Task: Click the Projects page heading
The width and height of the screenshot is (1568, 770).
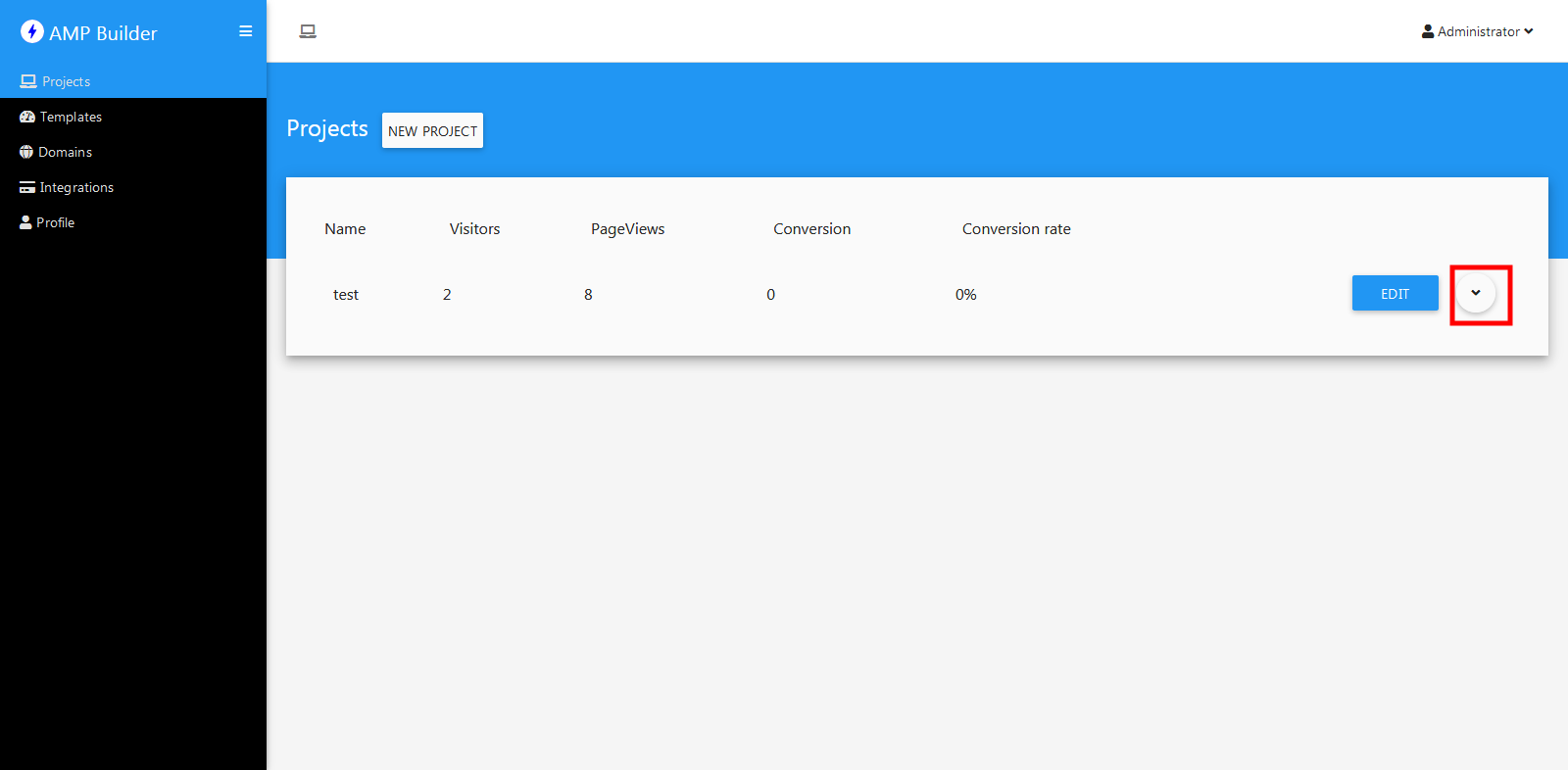Action: tap(327, 129)
